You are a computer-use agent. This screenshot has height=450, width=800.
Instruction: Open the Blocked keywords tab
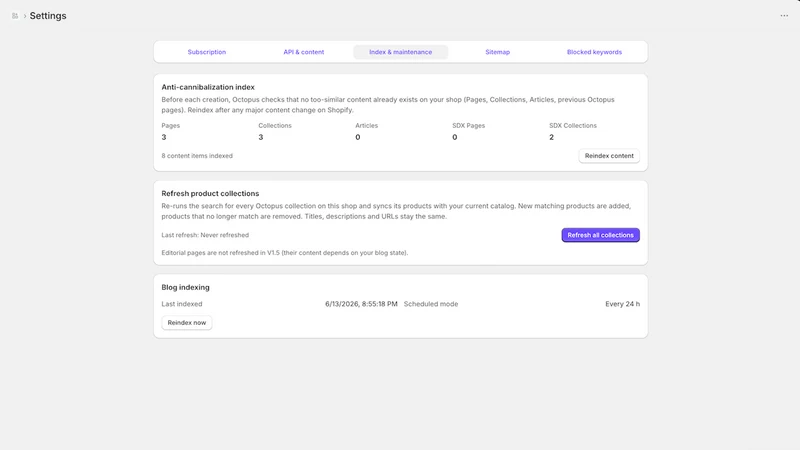[594, 52]
